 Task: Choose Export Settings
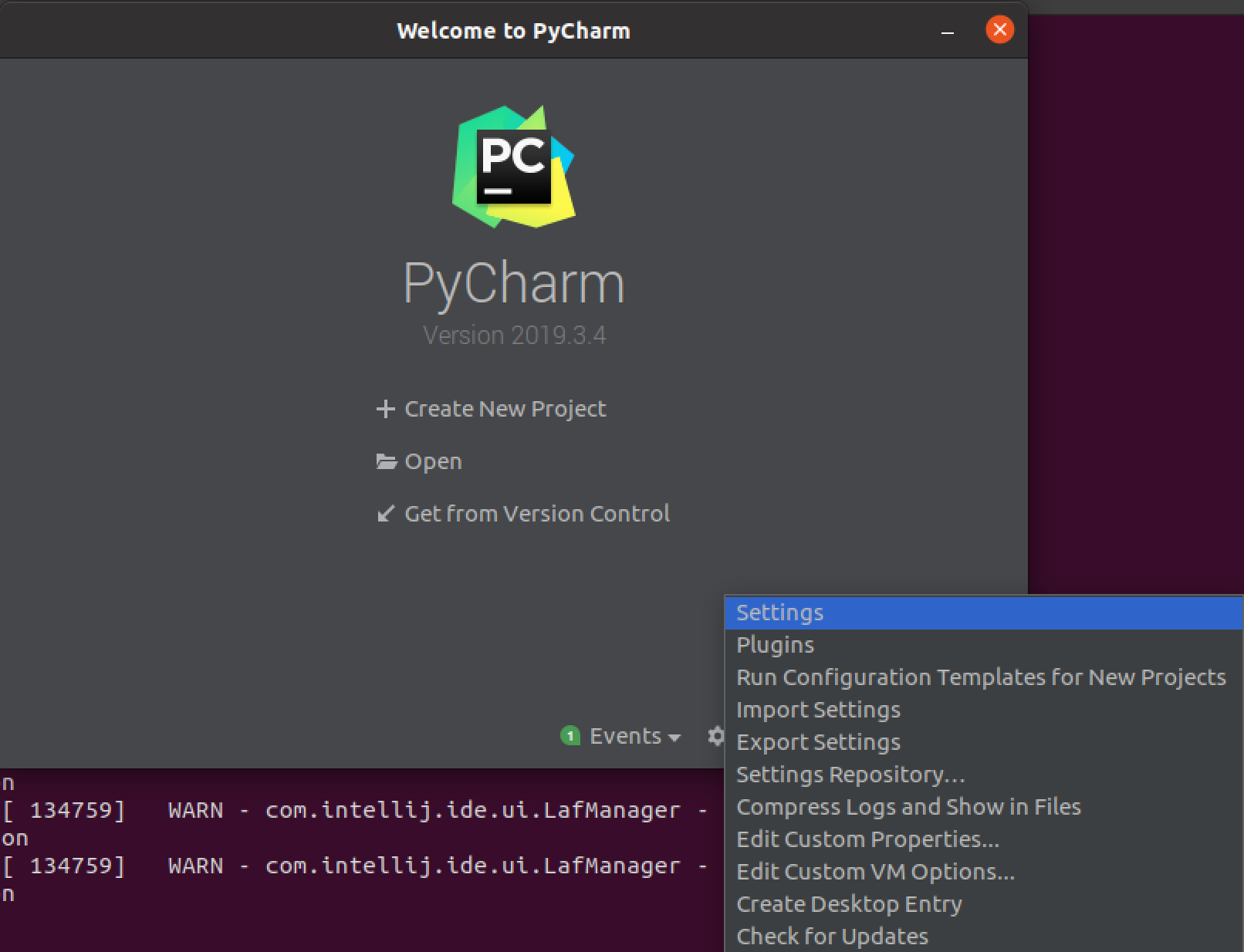pos(817,742)
